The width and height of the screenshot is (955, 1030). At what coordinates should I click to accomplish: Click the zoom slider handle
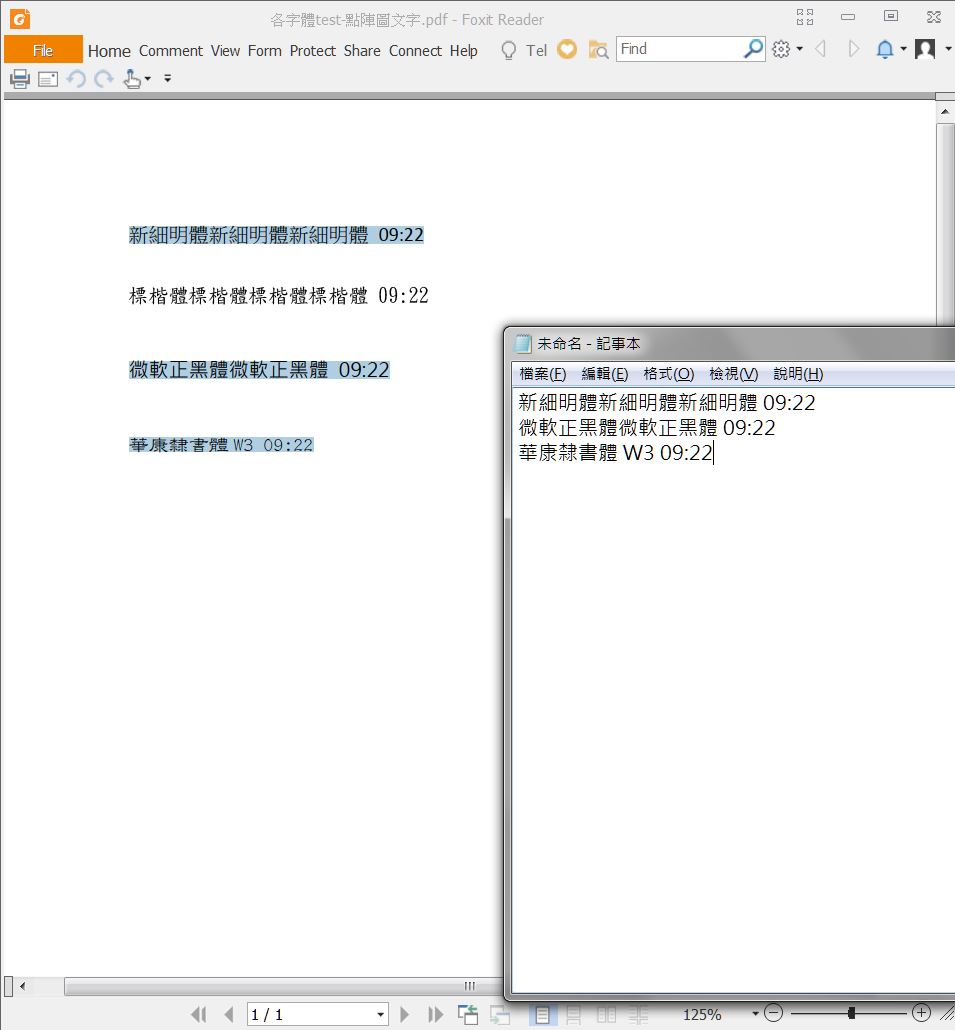851,1013
